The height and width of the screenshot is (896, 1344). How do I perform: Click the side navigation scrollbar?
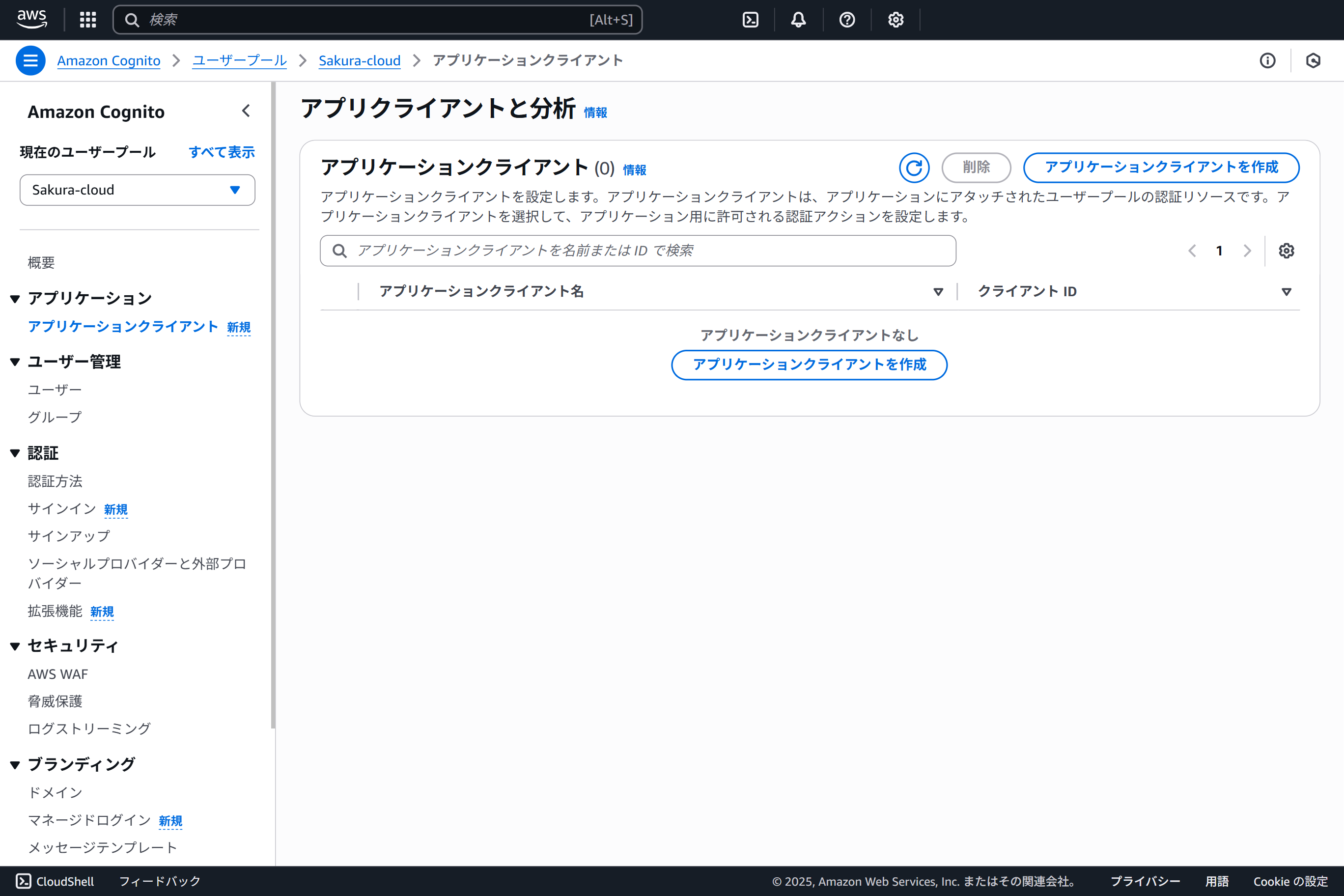pyautogui.click(x=273, y=406)
